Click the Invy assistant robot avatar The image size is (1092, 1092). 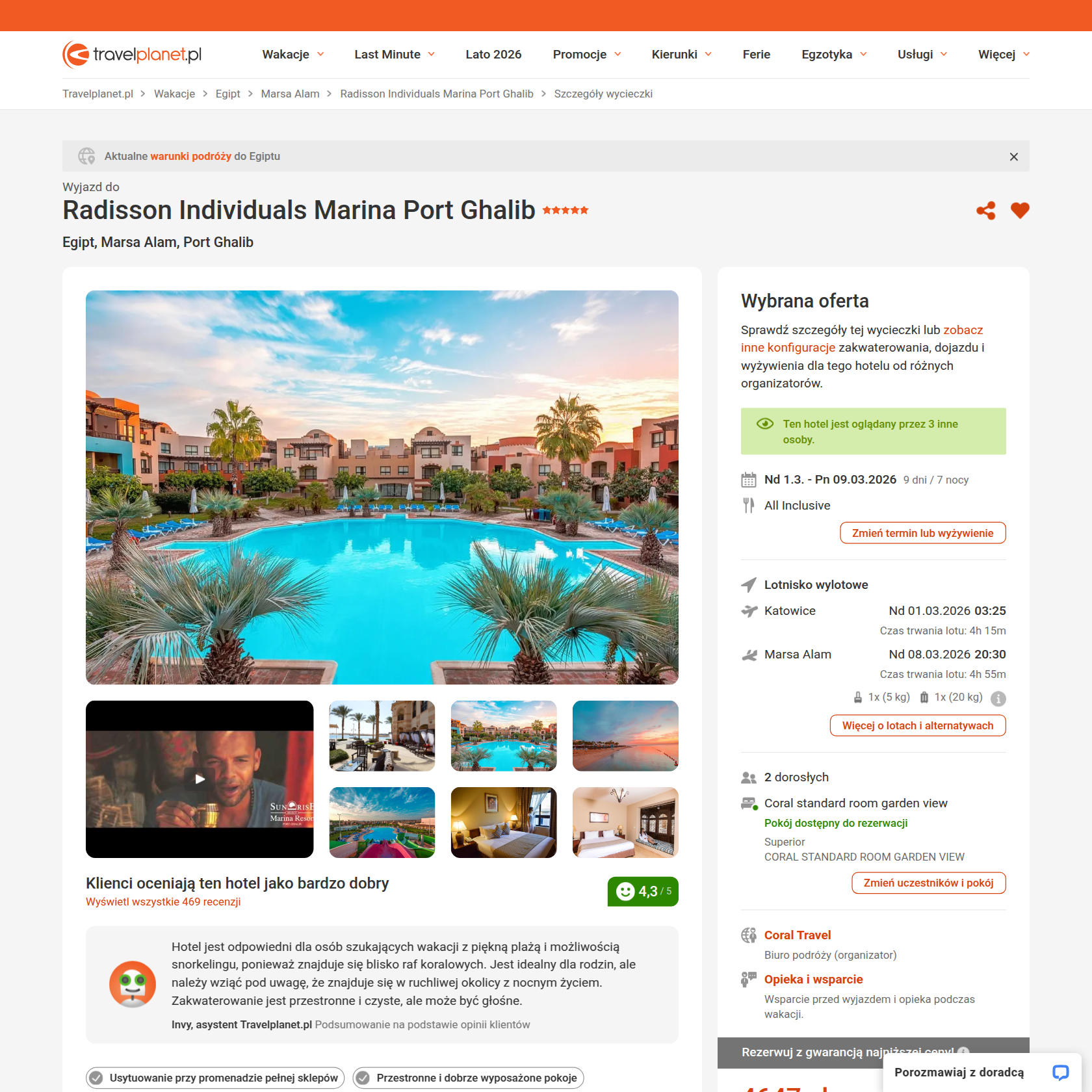(x=133, y=984)
